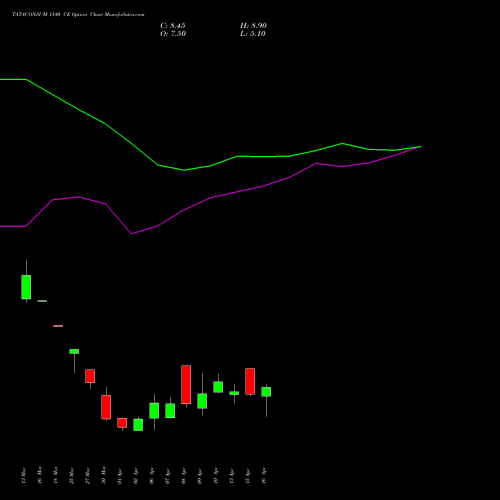Select the red candle for 27 Mar
The image size is (500, 500).
[x=90, y=376]
